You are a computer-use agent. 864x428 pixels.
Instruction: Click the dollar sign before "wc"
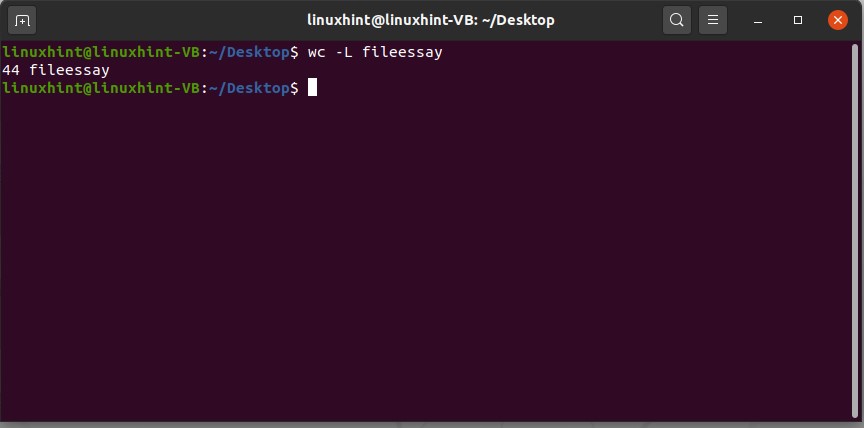(294, 52)
